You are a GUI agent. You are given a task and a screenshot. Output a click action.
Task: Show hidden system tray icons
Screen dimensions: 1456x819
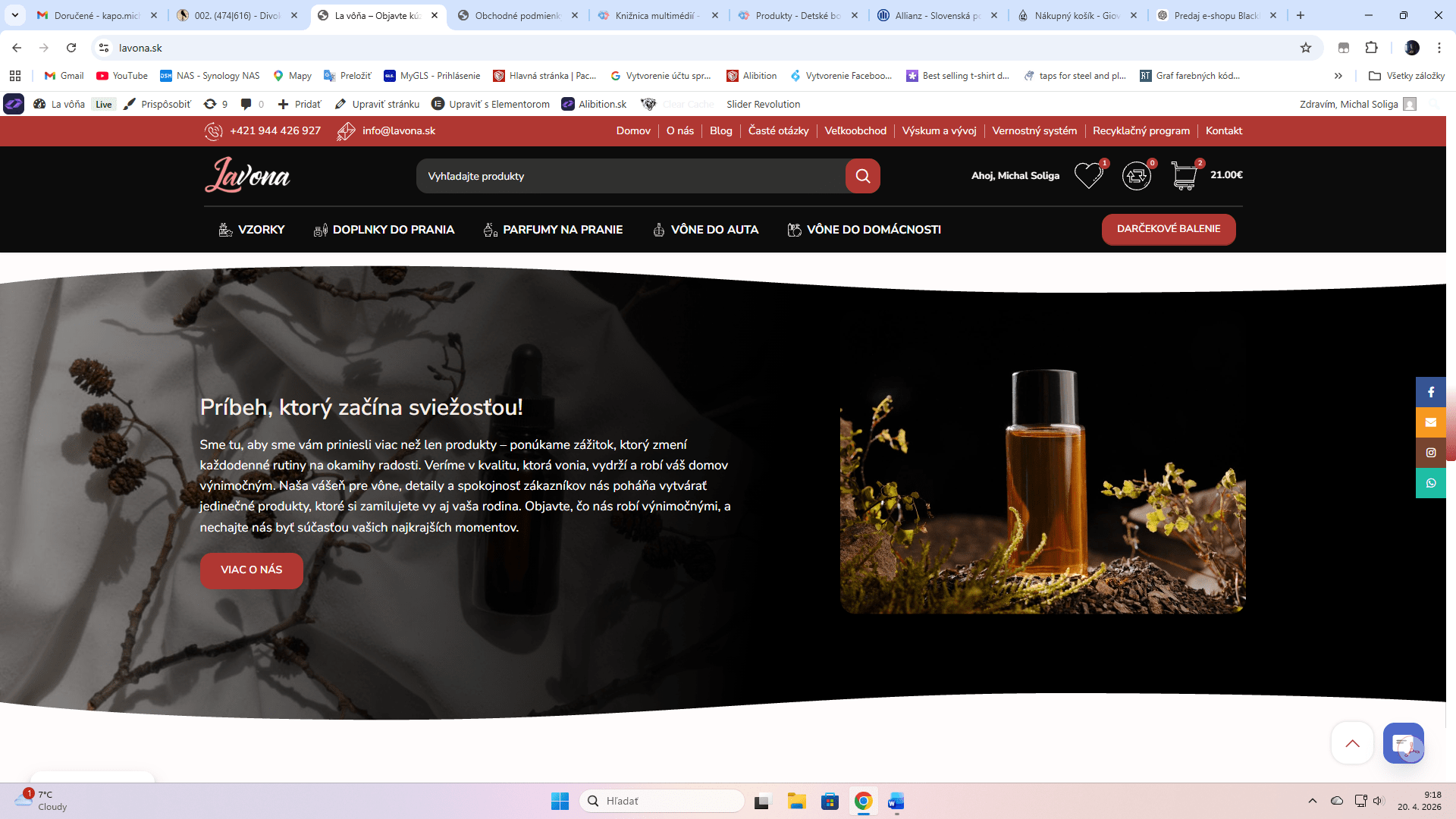(1312, 801)
